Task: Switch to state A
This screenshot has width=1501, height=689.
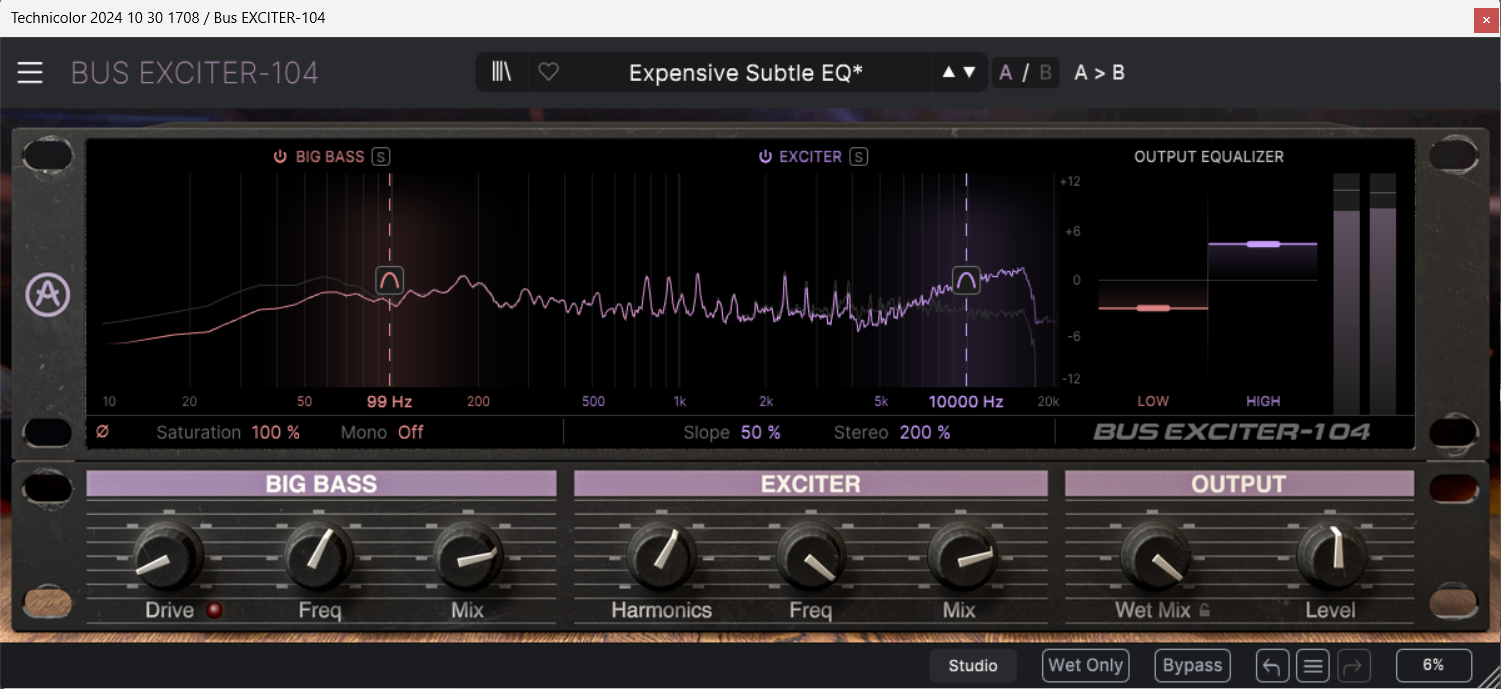Action: click(x=1006, y=72)
